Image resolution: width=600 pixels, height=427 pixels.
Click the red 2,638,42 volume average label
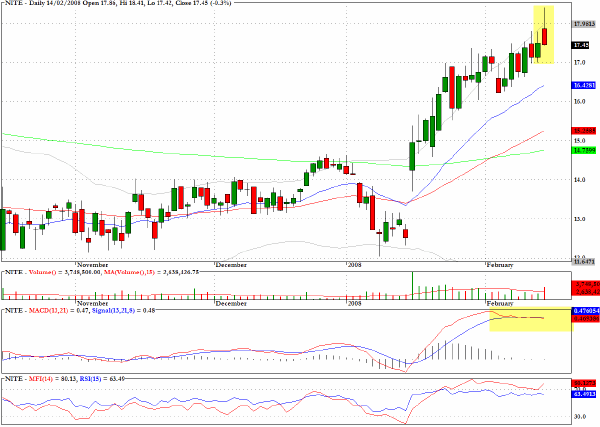(585, 292)
